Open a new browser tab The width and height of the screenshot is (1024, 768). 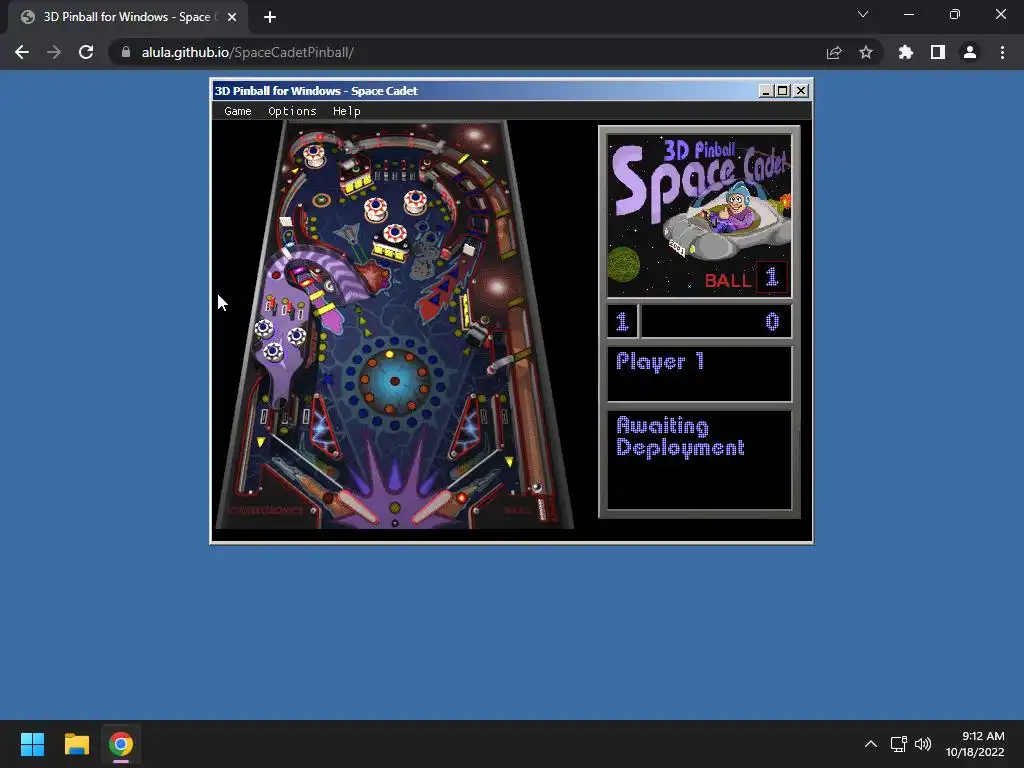coord(270,17)
